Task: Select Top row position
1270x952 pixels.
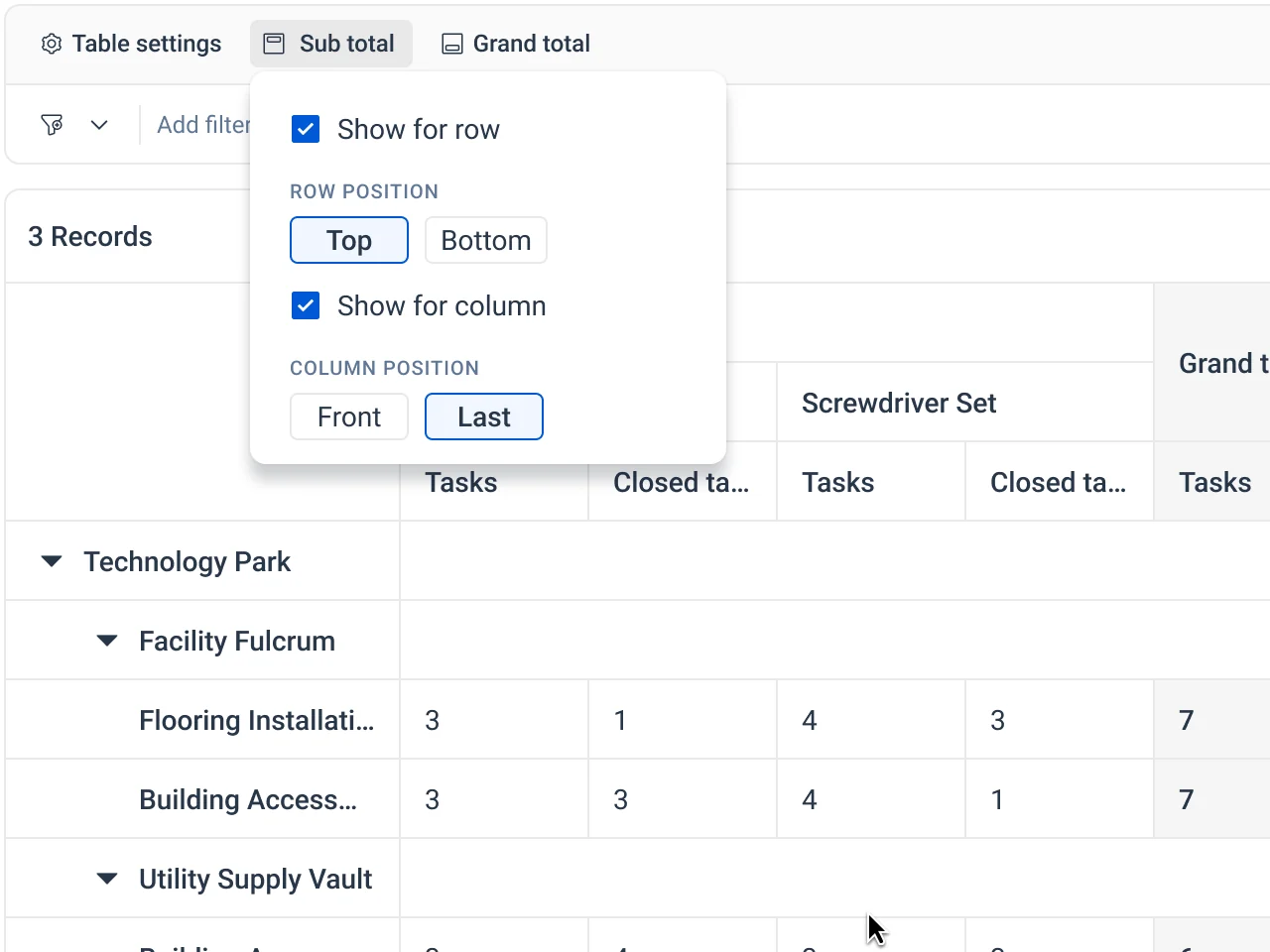Action: pyautogui.click(x=349, y=240)
